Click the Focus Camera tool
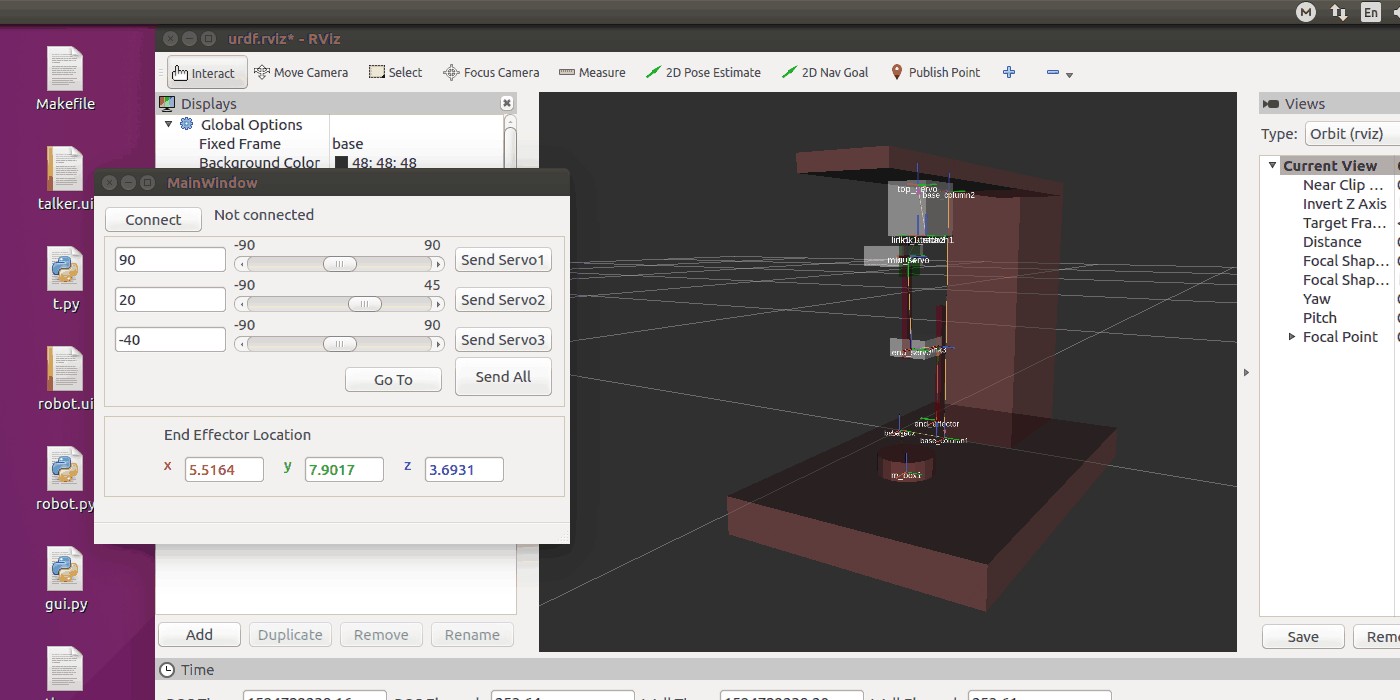This screenshot has width=1400, height=700. (x=491, y=73)
